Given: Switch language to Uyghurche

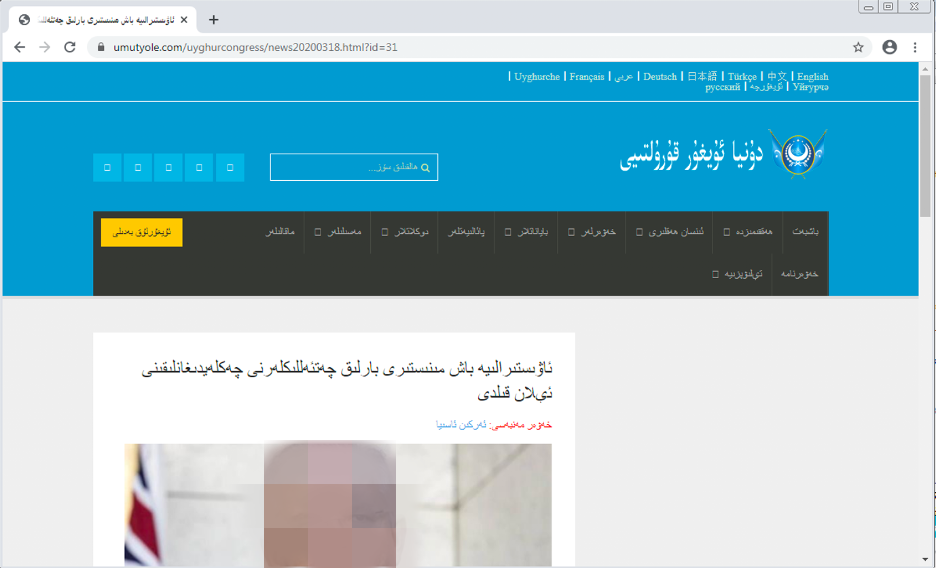Looking at the screenshot, I should pos(537,76).
